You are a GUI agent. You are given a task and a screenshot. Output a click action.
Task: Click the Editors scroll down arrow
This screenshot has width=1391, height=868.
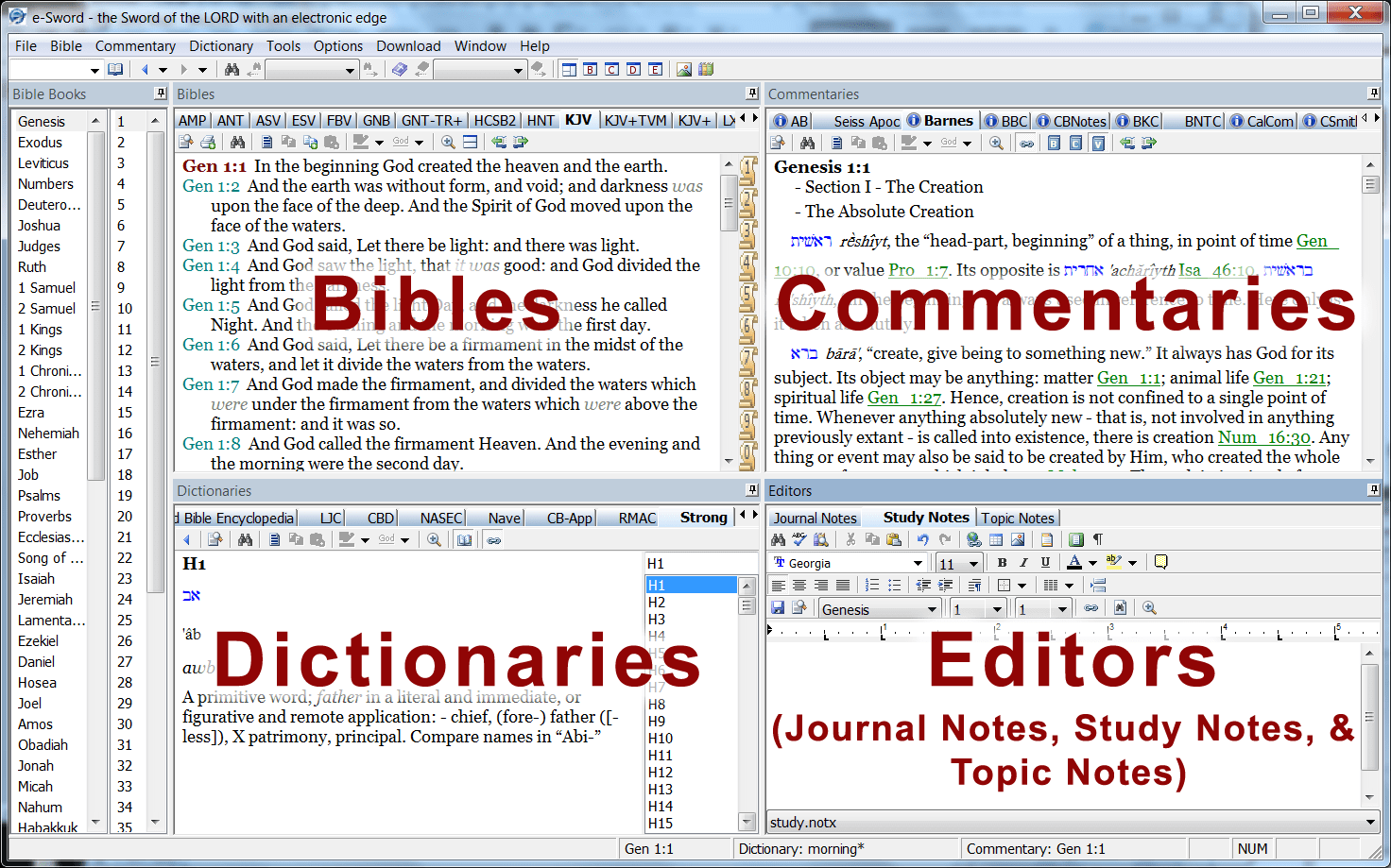[x=1370, y=798]
